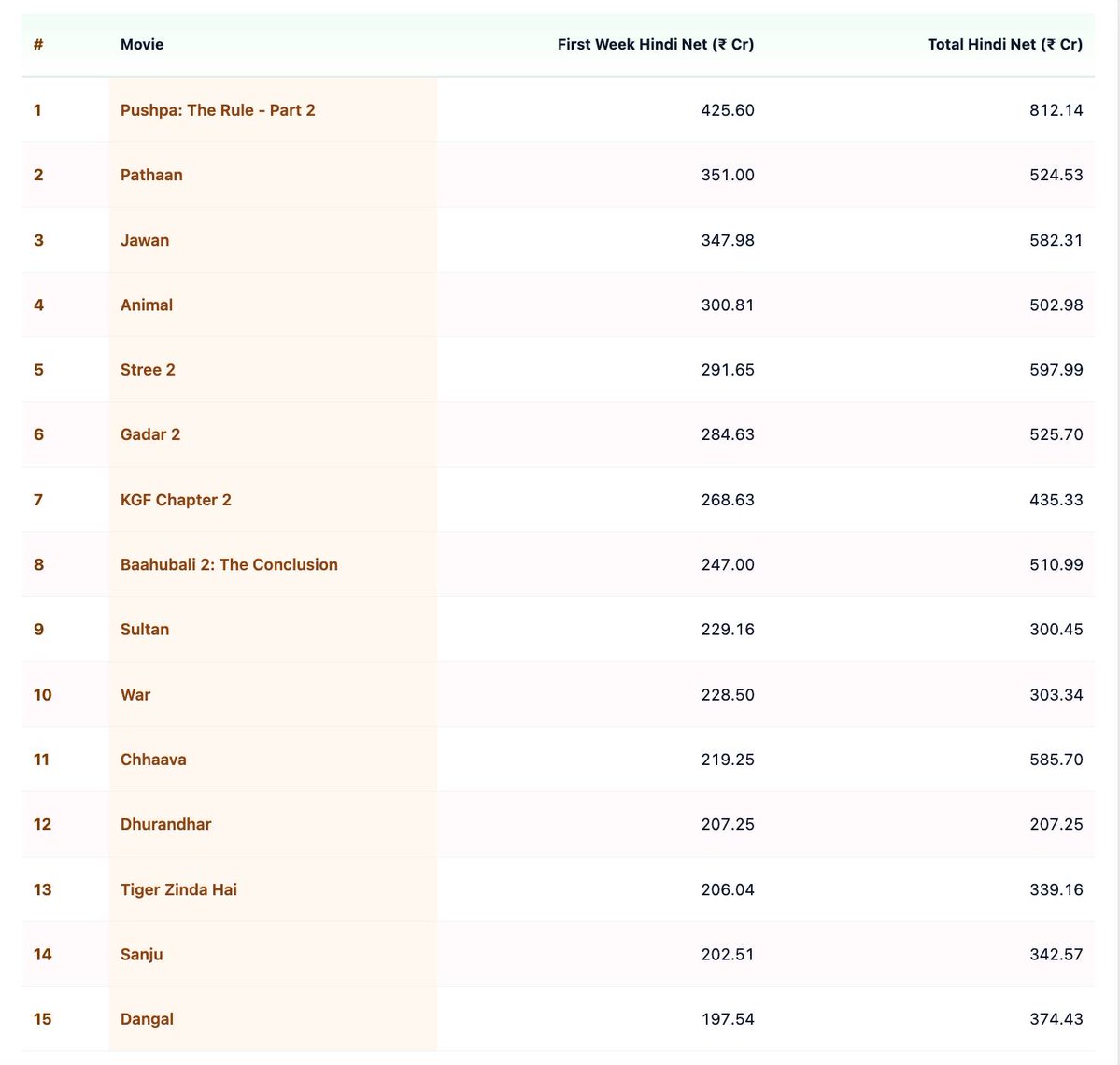This screenshot has width=1120, height=1065.
Task: Select total net value 585.70
Action: point(1056,760)
